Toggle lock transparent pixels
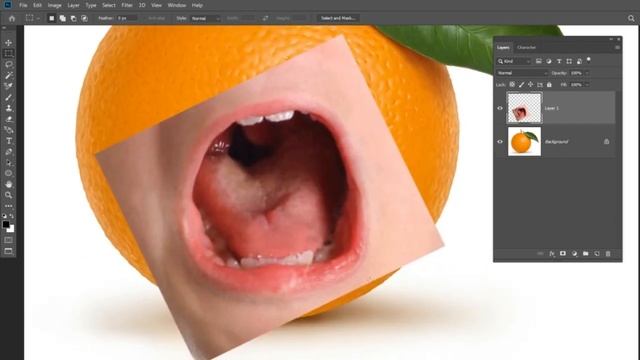Viewport: 640px width, 360px height. click(512, 84)
